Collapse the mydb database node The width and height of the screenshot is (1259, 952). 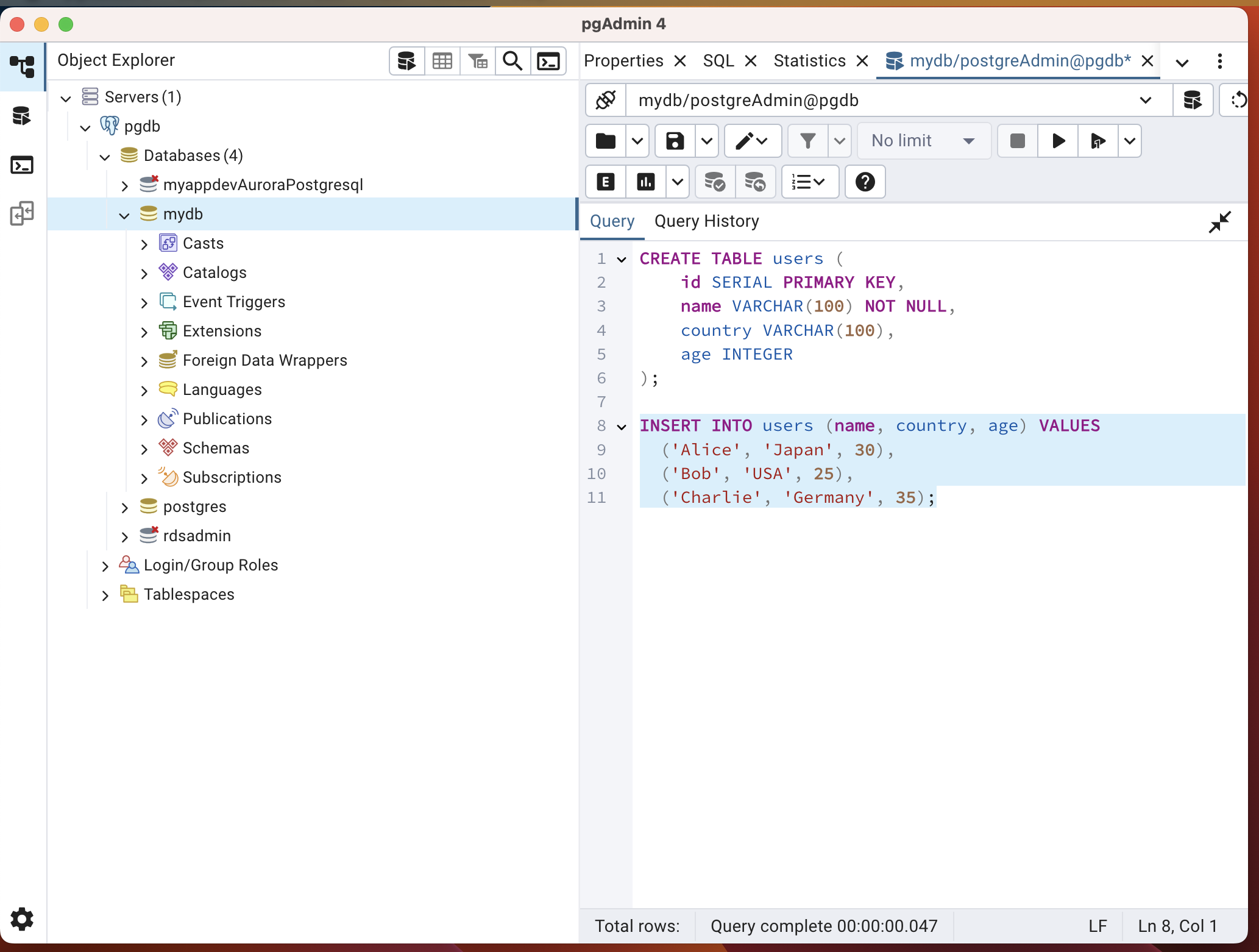tap(124, 215)
